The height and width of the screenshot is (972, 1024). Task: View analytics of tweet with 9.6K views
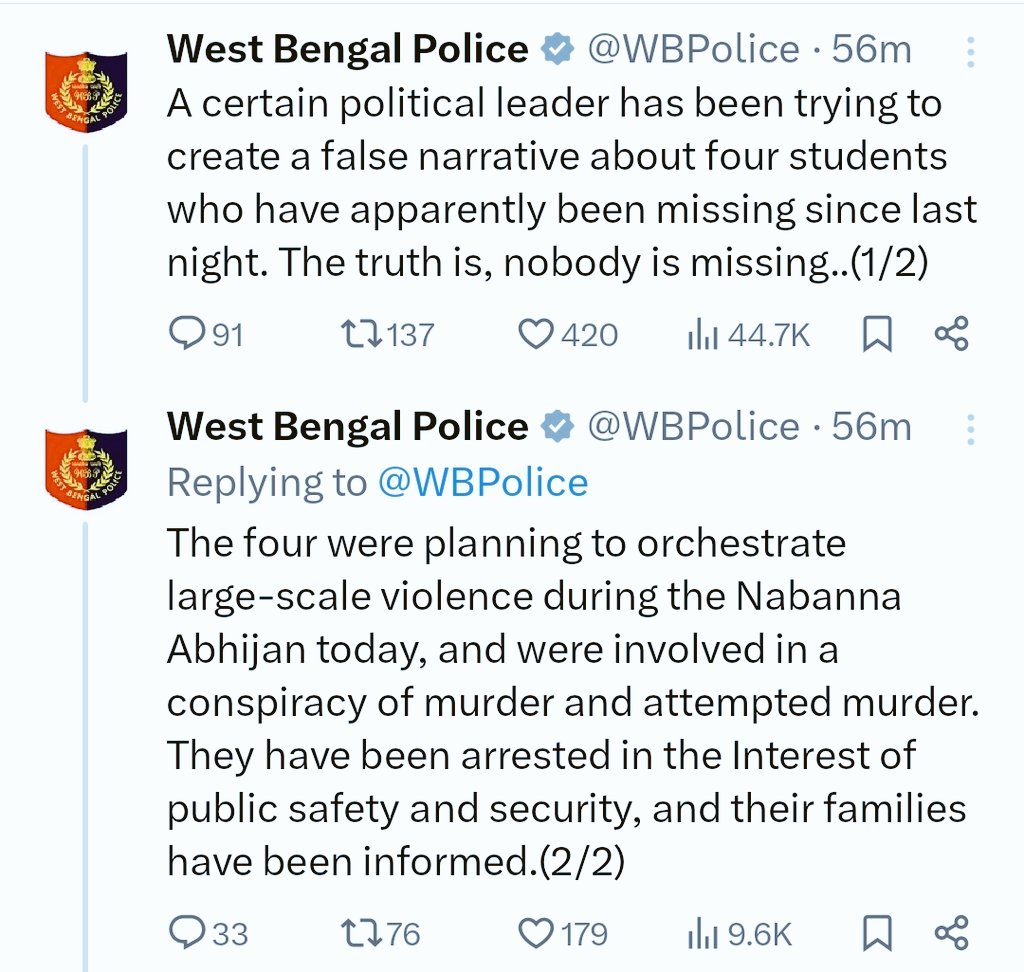click(704, 934)
